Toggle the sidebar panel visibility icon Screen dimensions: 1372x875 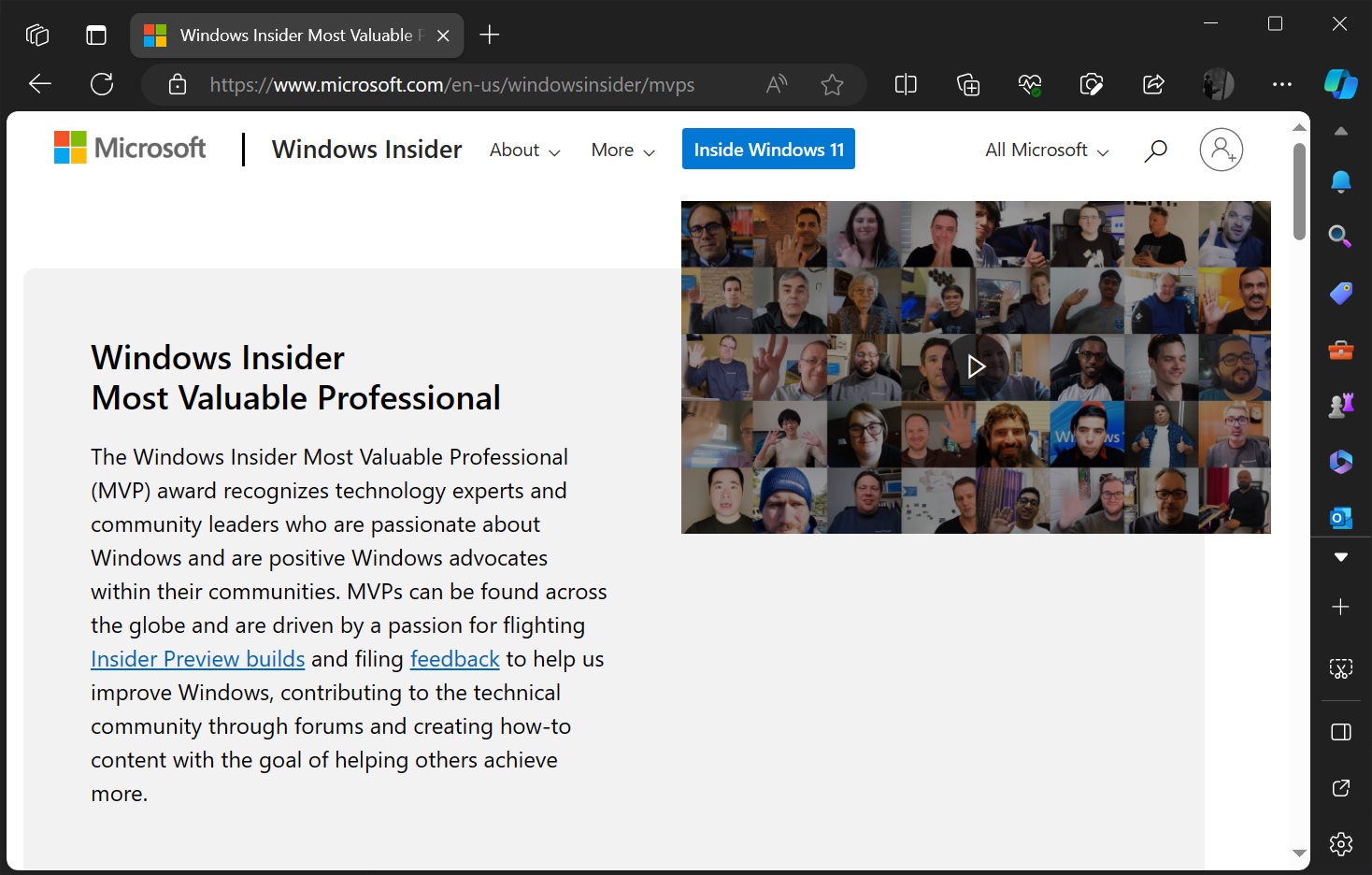tap(1341, 732)
